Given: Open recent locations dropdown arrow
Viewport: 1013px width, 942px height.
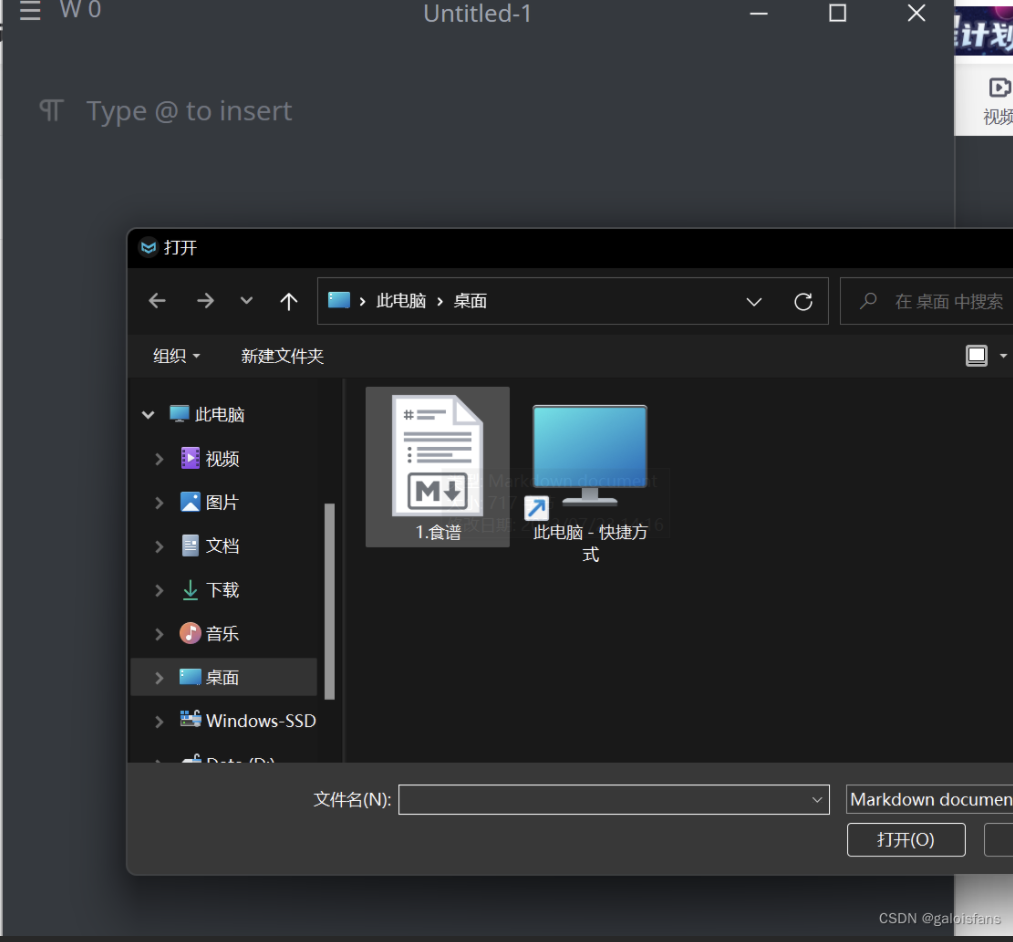Looking at the screenshot, I should pos(247,301).
